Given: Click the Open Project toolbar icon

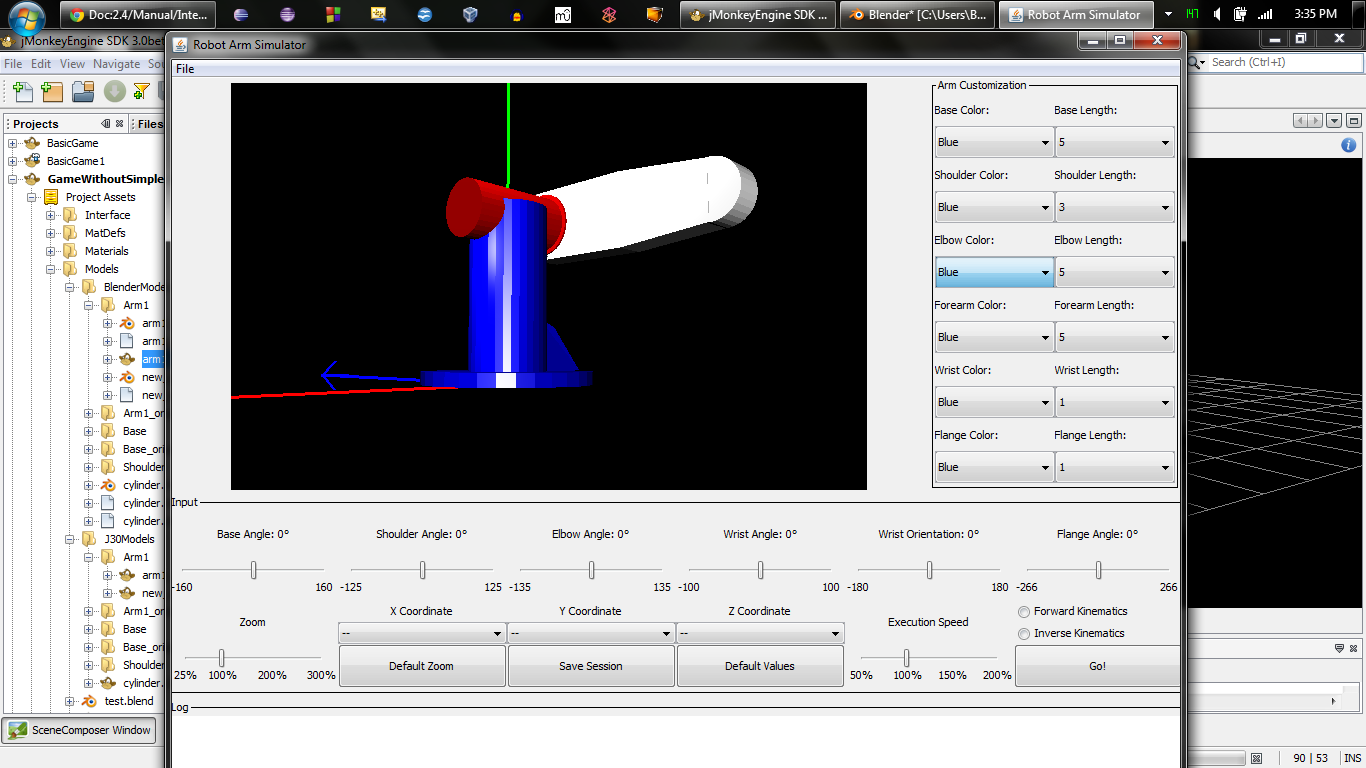Looking at the screenshot, I should [x=83, y=92].
